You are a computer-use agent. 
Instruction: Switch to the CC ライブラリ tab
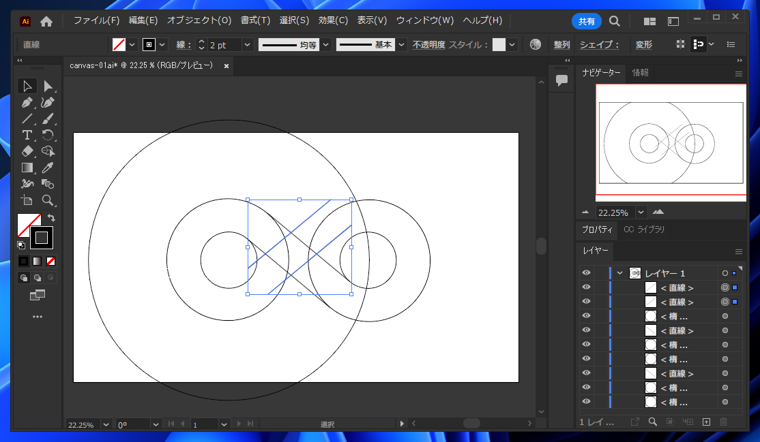[644, 229]
